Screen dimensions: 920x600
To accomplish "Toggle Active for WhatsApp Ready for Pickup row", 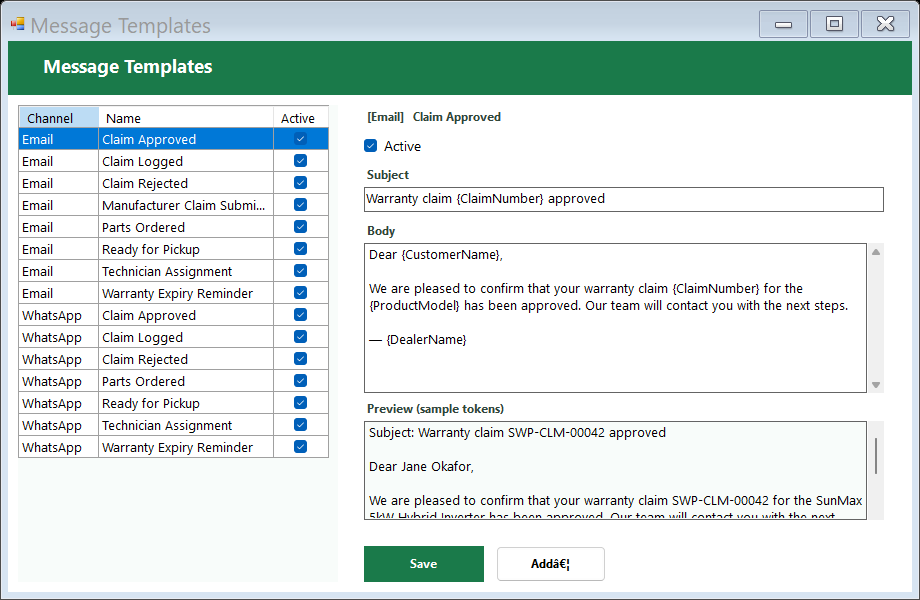I will click(x=300, y=403).
